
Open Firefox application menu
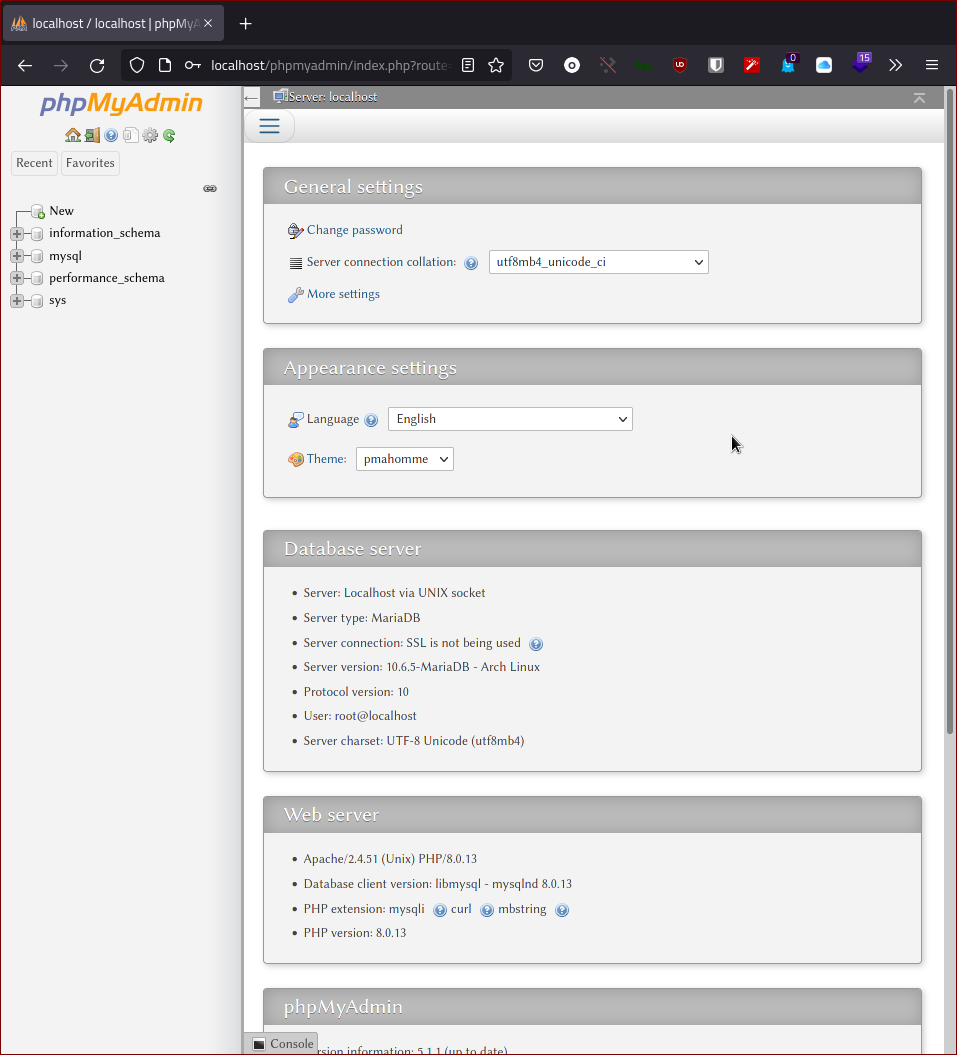point(932,65)
